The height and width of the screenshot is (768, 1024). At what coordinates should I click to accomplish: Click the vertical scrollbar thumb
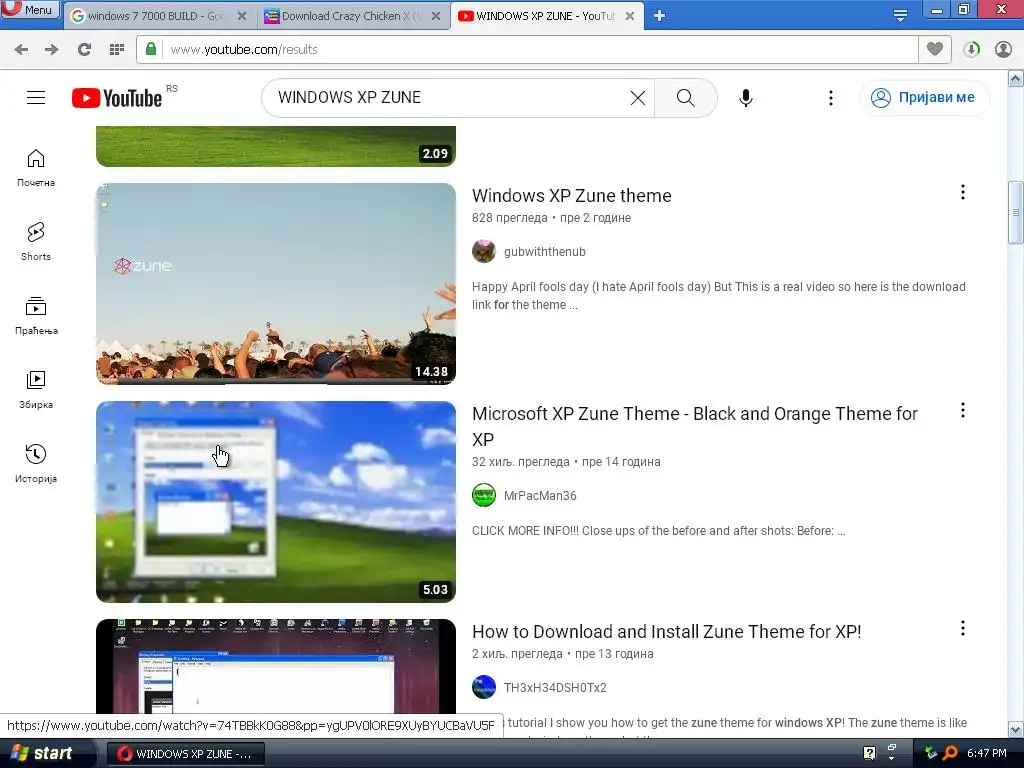[x=1016, y=212]
